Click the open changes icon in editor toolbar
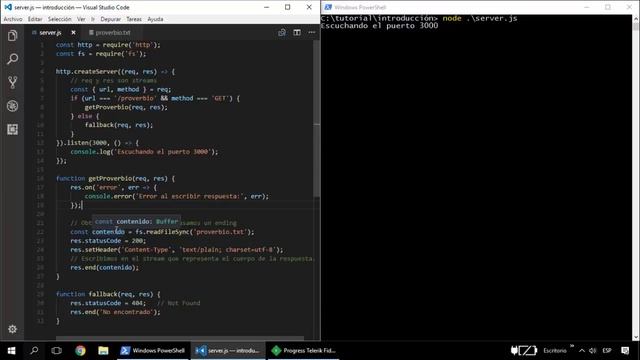640x360 pixels. click(x=282, y=32)
